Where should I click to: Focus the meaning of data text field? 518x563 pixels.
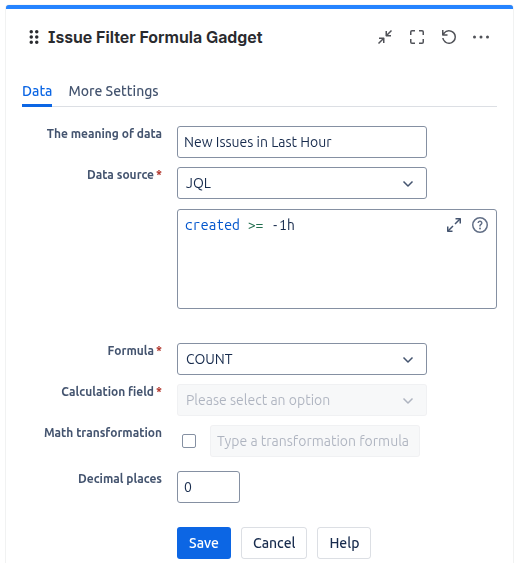pos(302,142)
